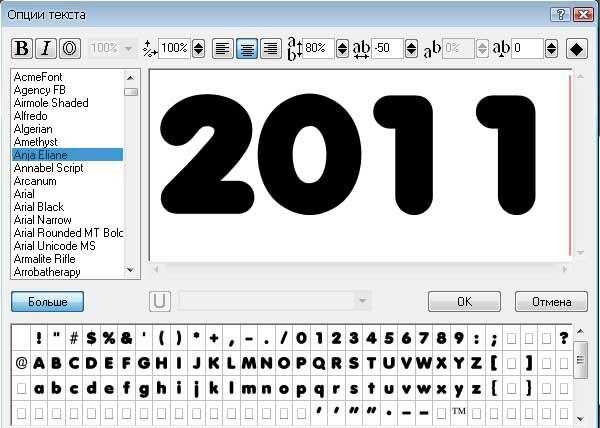Image resolution: width=600 pixels, height=428 pixels.
Task: Click the font list scrollbar thumb
Action: click(131, 92)
